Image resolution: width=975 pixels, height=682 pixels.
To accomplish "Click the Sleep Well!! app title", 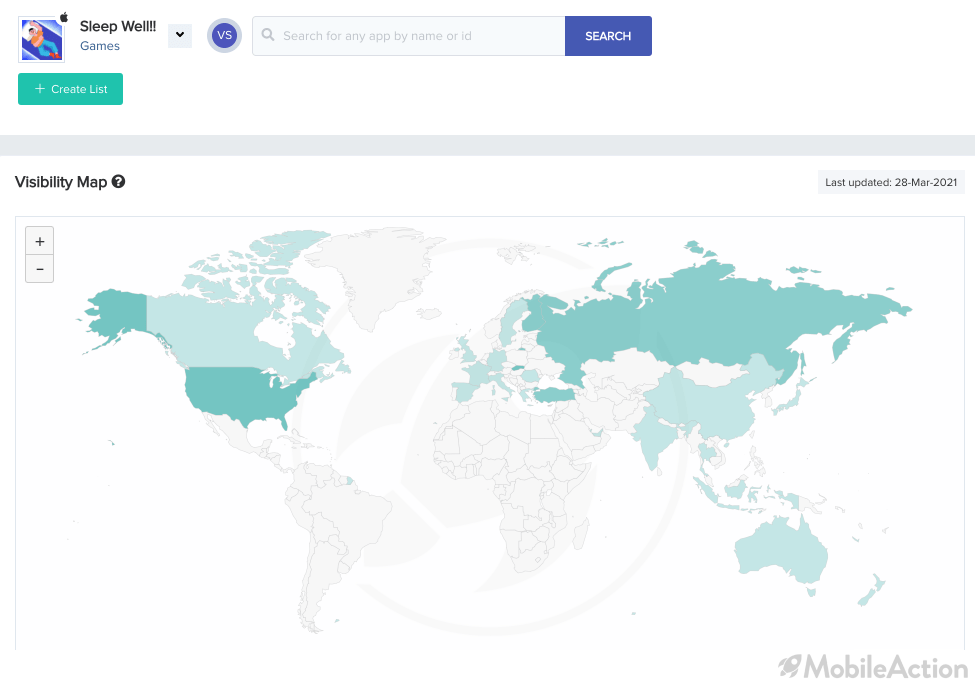I will click(118, 26).
